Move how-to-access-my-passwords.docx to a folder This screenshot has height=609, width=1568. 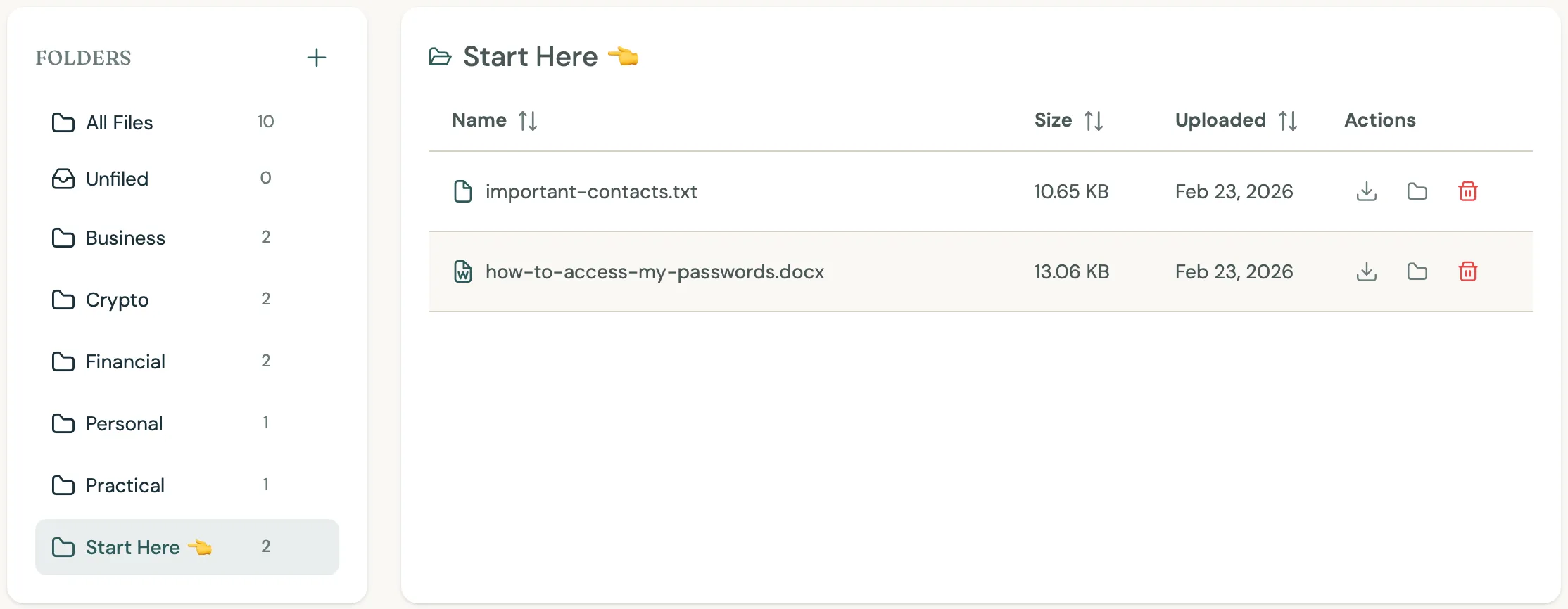(1417, 271)
